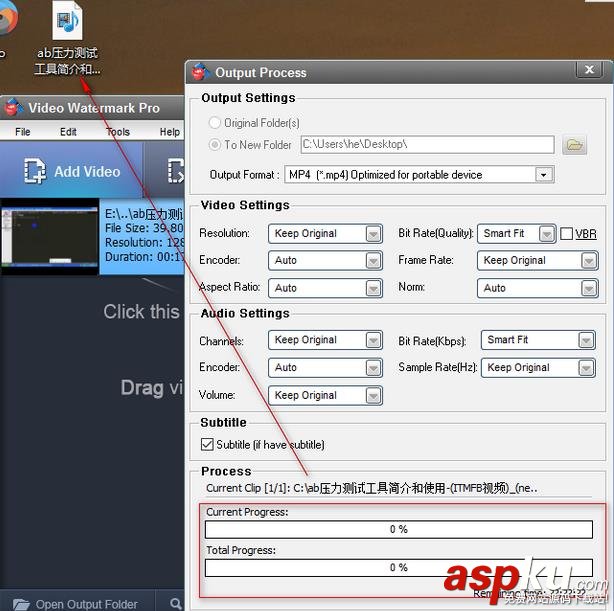
Task: Select the Original Folder(s) radio option
Action: pos(215,123)
